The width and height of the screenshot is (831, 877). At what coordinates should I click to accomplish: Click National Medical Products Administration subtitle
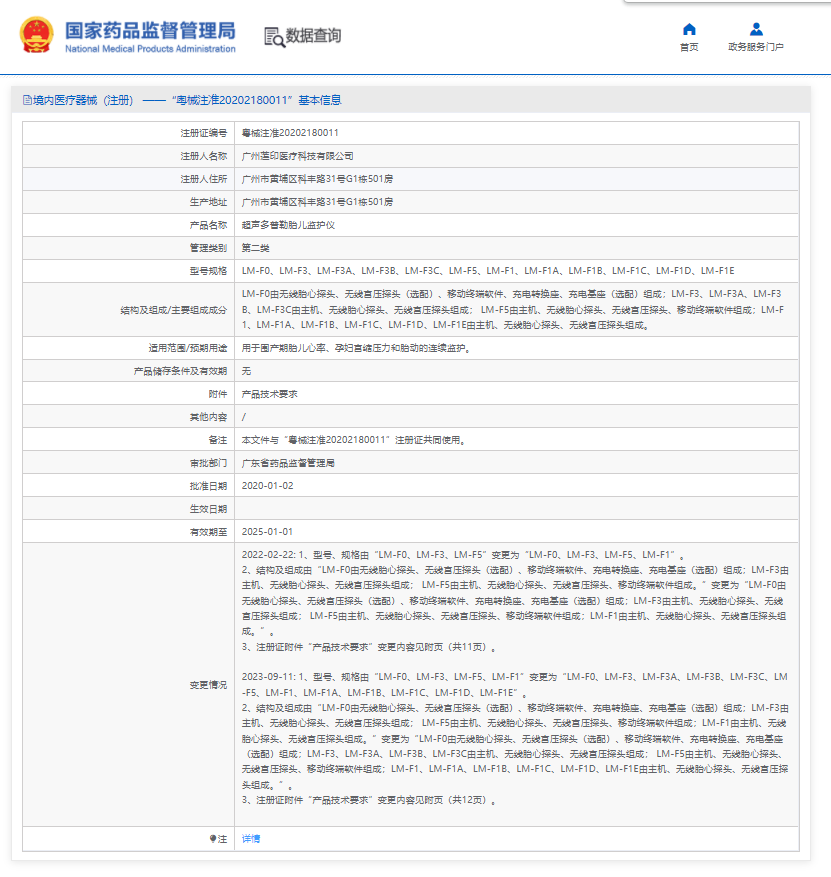click(x=150, y=49)
